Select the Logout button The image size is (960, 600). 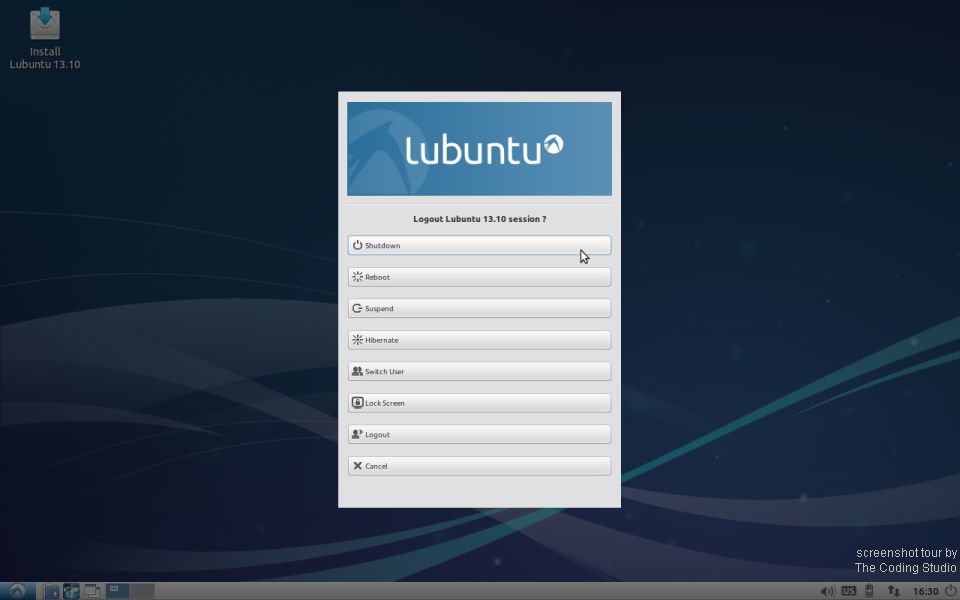click(x=479, y=435)
